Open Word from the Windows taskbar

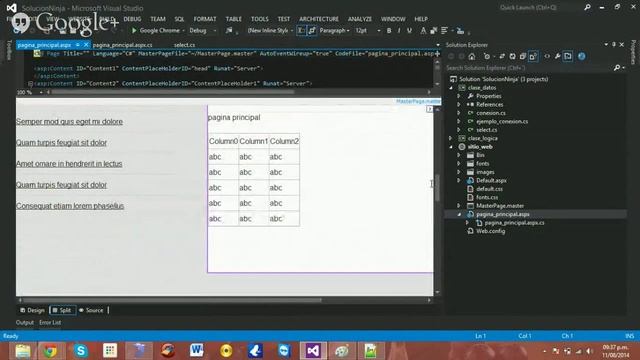tap(196, 351)
